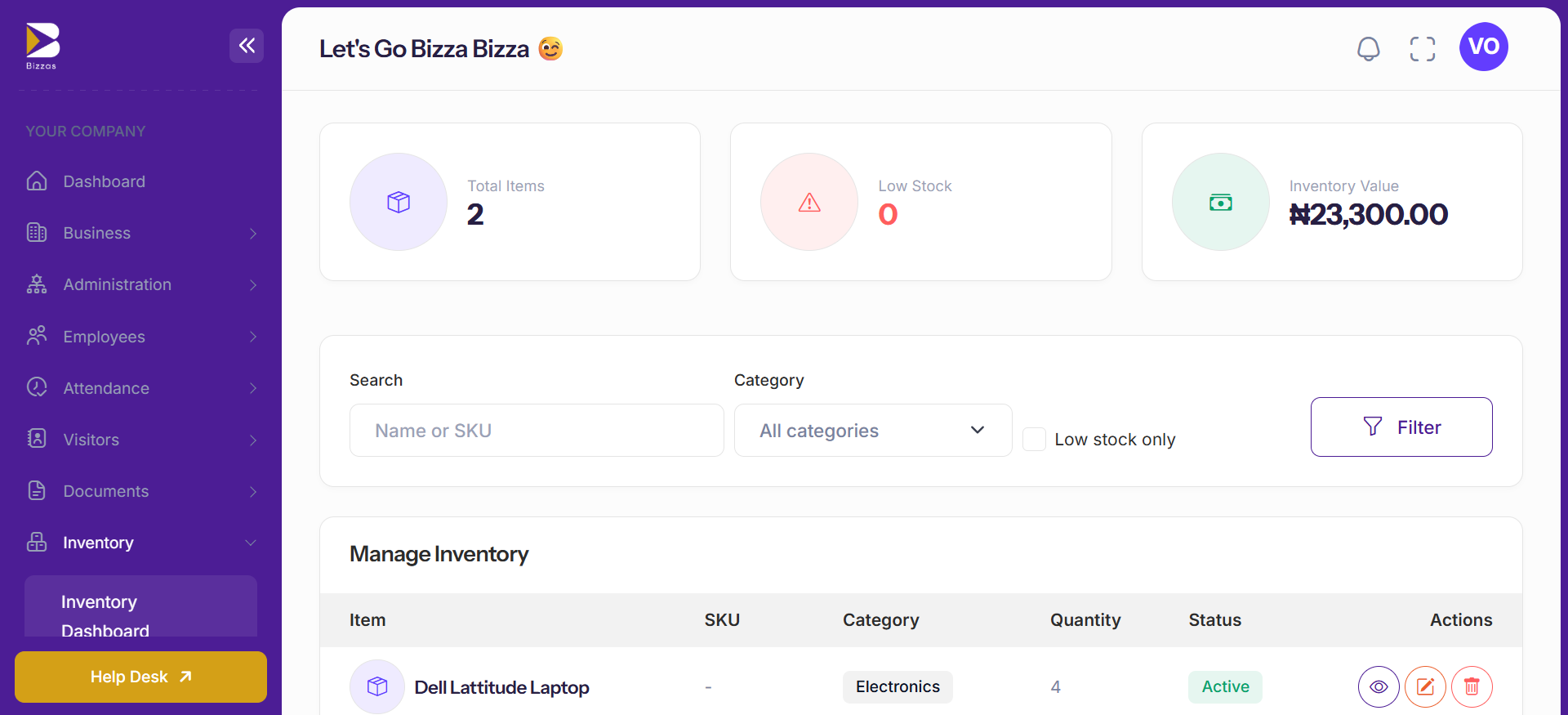Expand the Attendance menu chevron
The image size is (1568, 715).
(x=253, y=388)
